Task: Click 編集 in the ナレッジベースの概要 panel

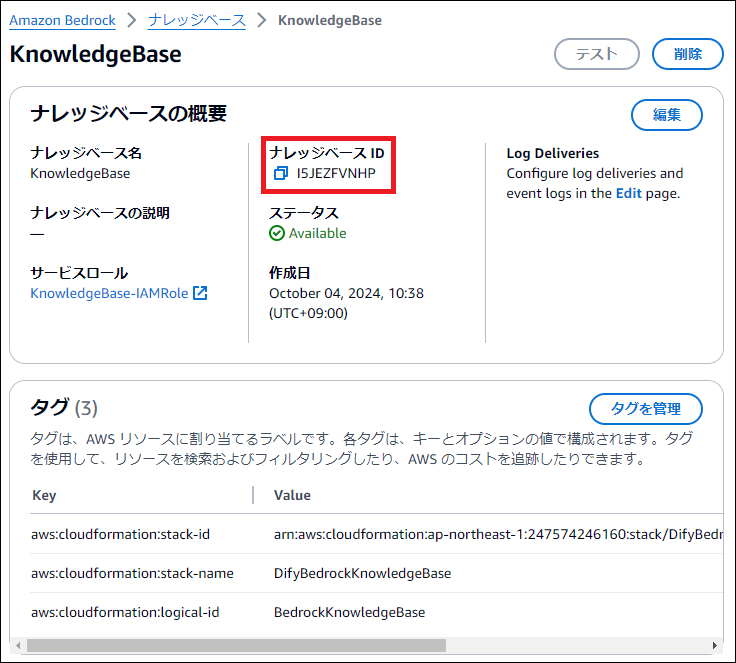Action: coord(666,115)
